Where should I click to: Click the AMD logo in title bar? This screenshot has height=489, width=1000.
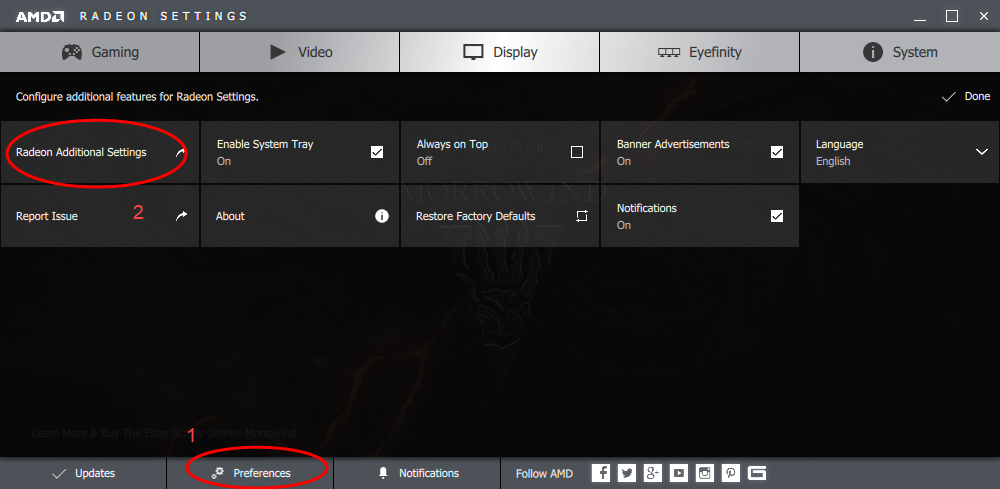pos(40,17)
